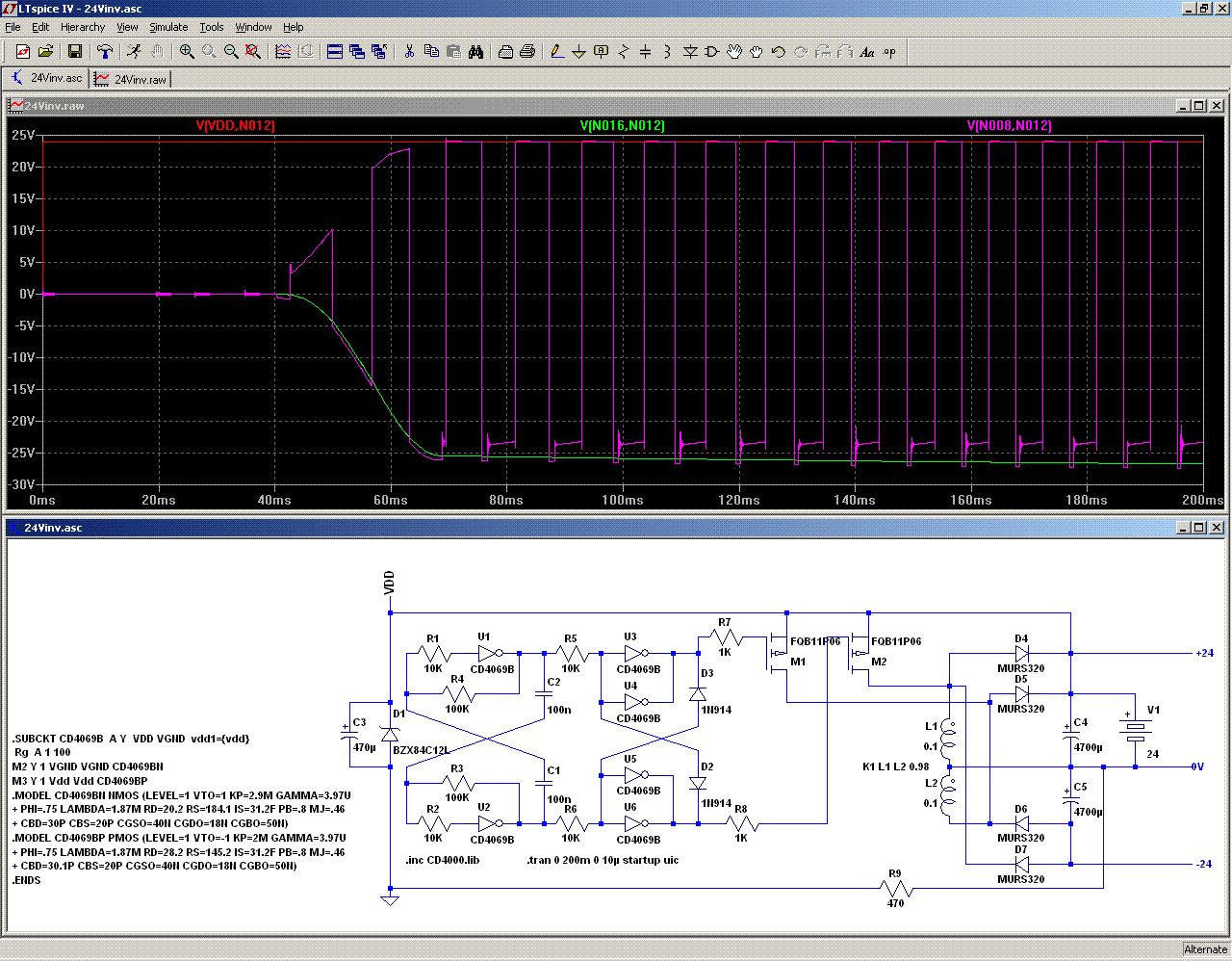Click the scissors Cut icon

click(x=409, y=52)
